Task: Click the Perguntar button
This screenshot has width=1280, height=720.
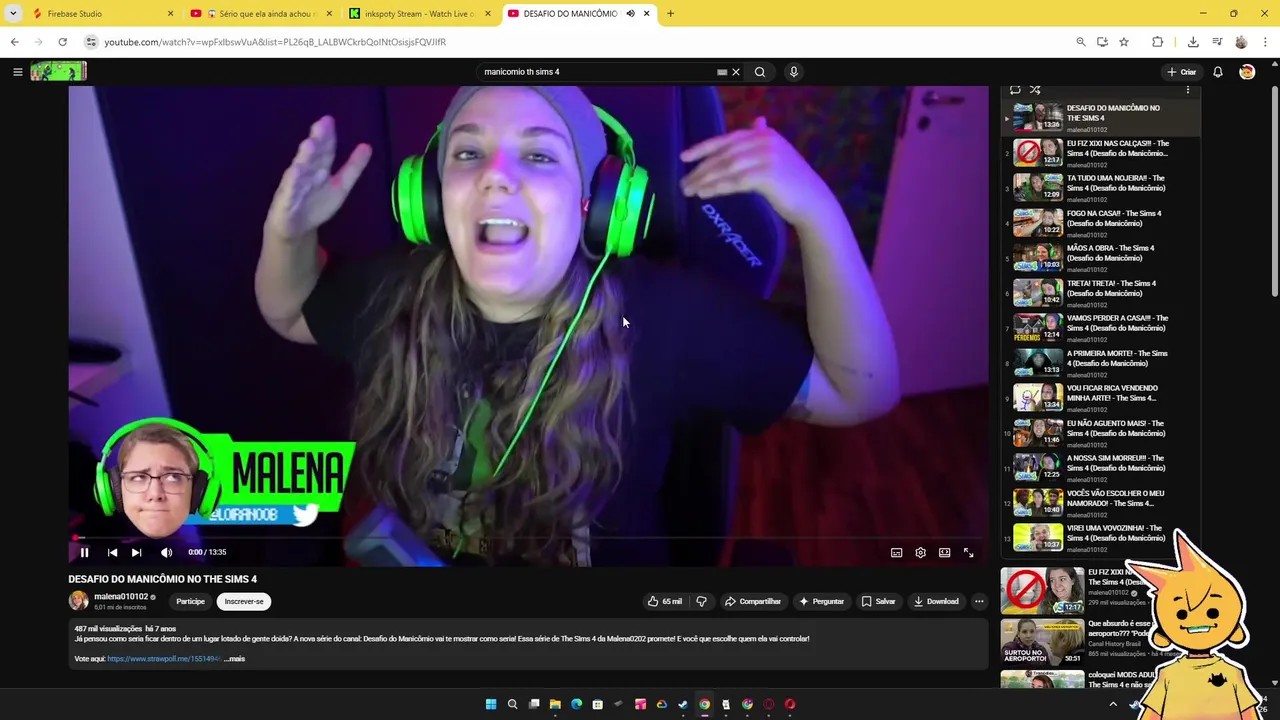Action: pos(822,601)
